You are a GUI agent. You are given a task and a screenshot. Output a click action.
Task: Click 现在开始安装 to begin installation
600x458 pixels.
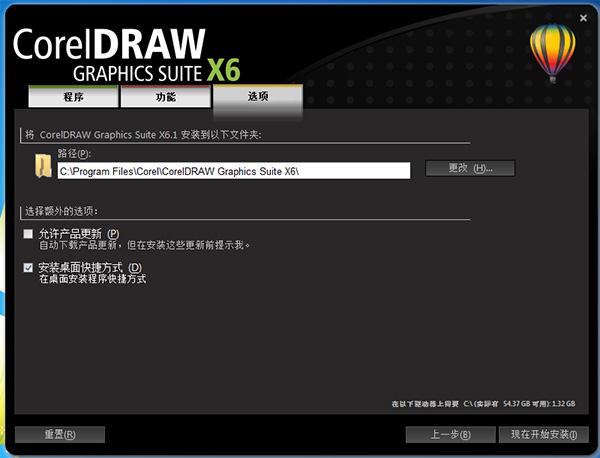(544, 434)
